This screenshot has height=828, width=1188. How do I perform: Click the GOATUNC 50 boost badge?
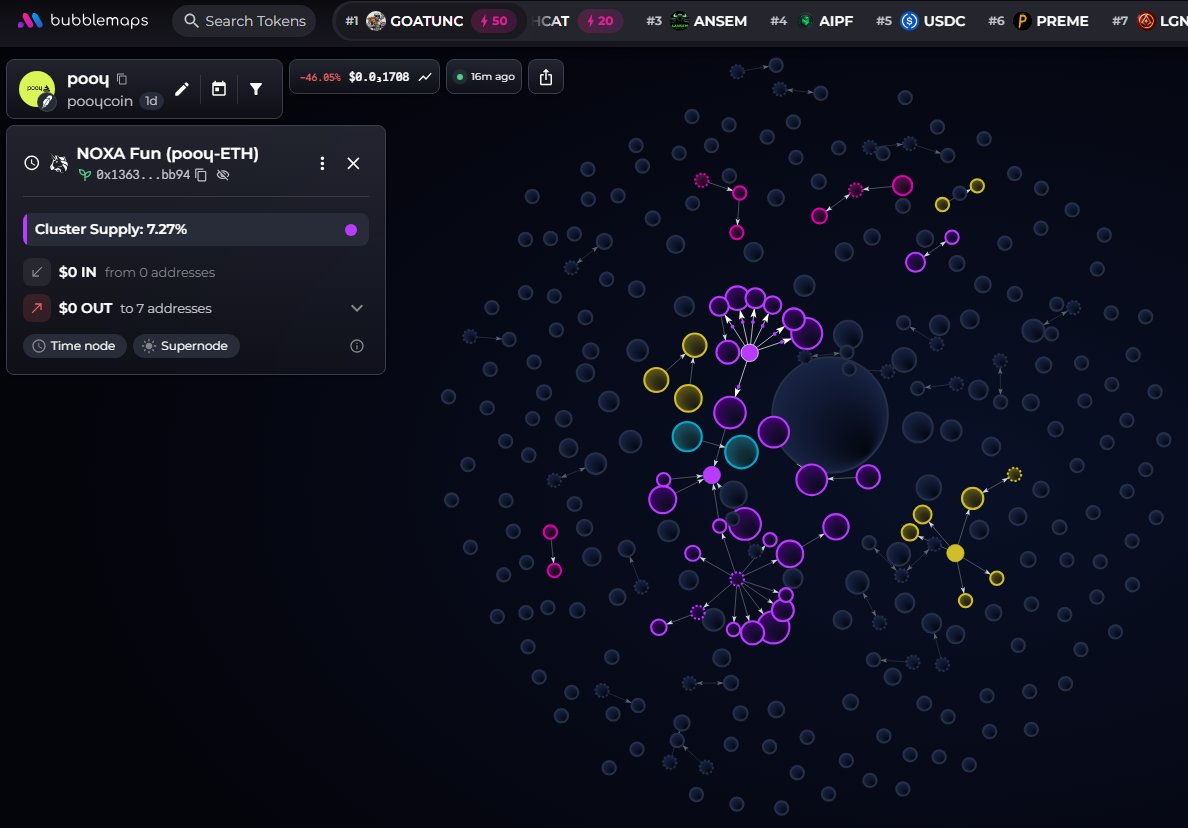(x=494, y=20)
